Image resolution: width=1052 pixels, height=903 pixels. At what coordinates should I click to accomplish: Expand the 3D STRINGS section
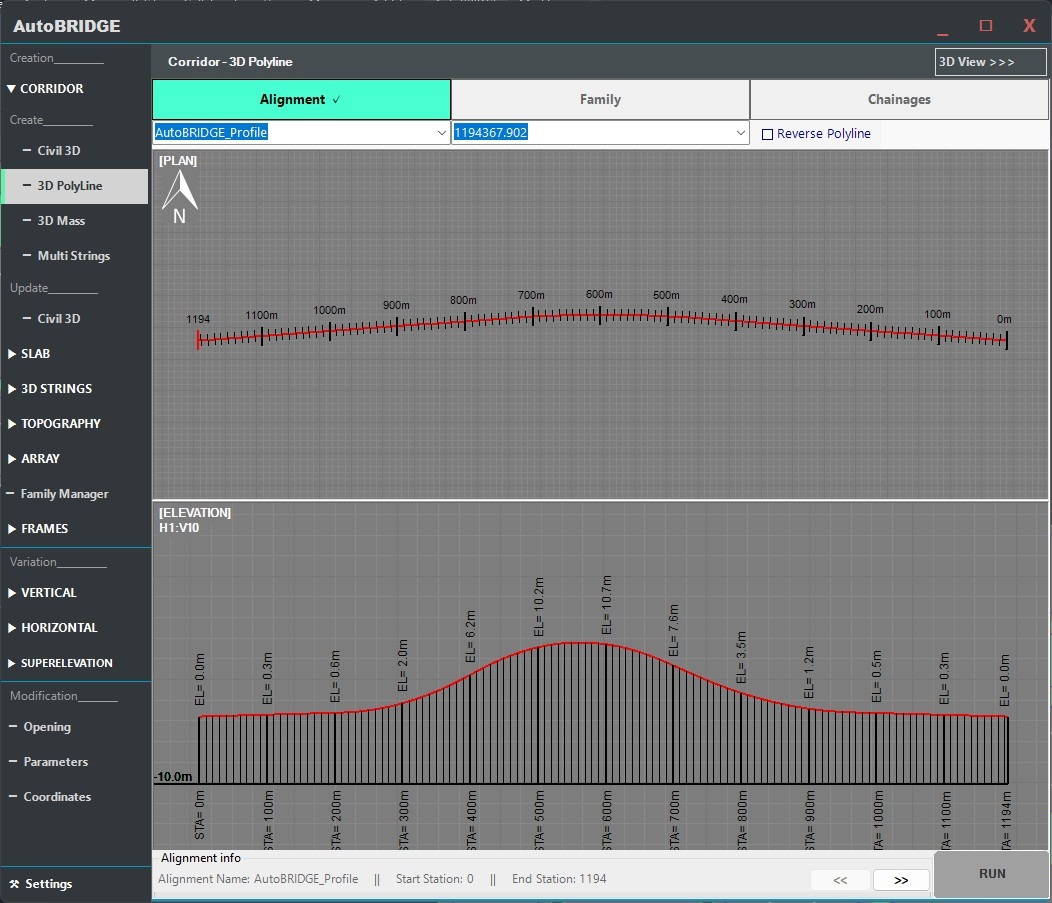[x=56, y=389]
